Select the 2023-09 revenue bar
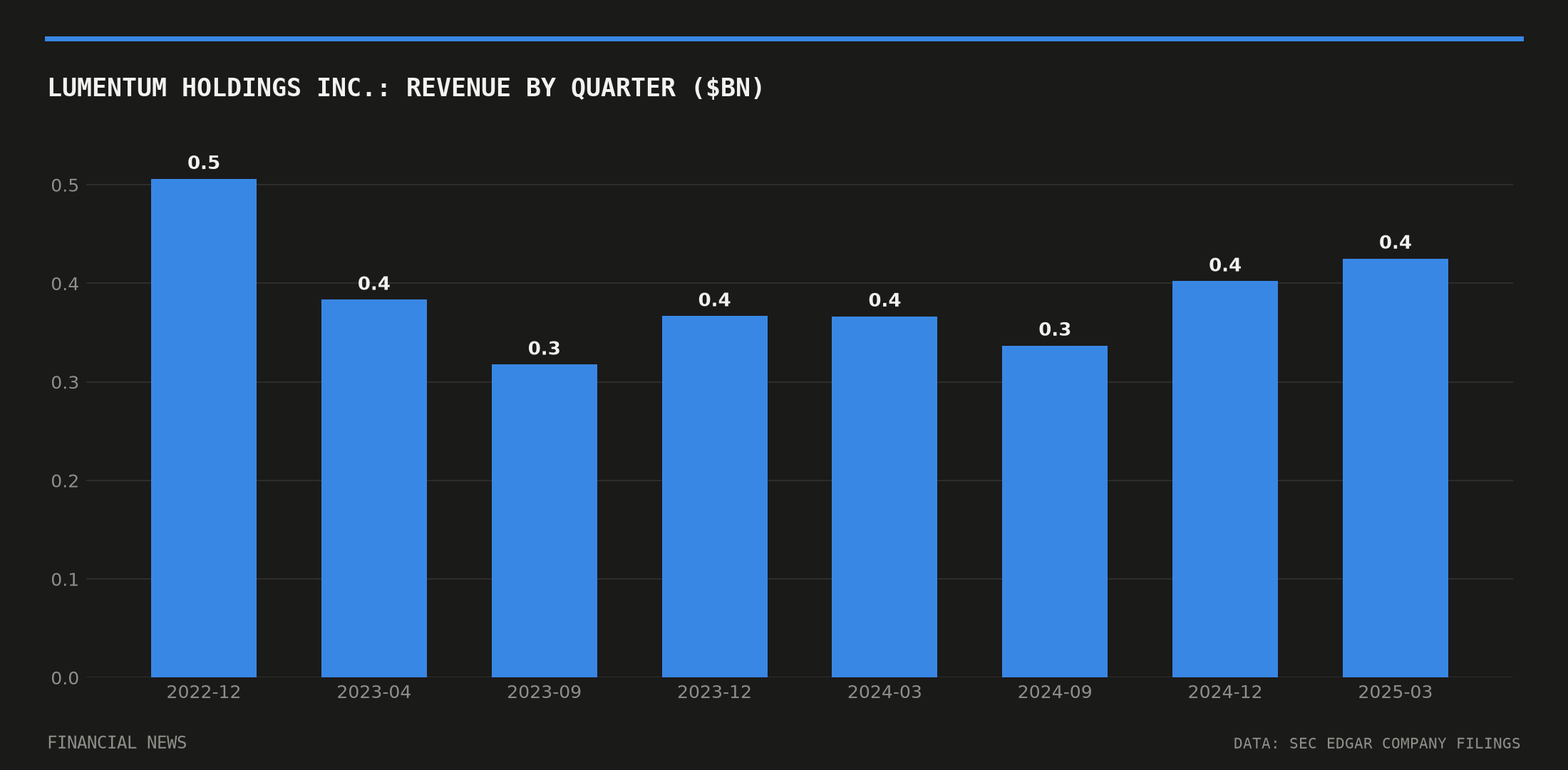The image size is (1568, 770). pyautogui.click(x=545, y=520)
